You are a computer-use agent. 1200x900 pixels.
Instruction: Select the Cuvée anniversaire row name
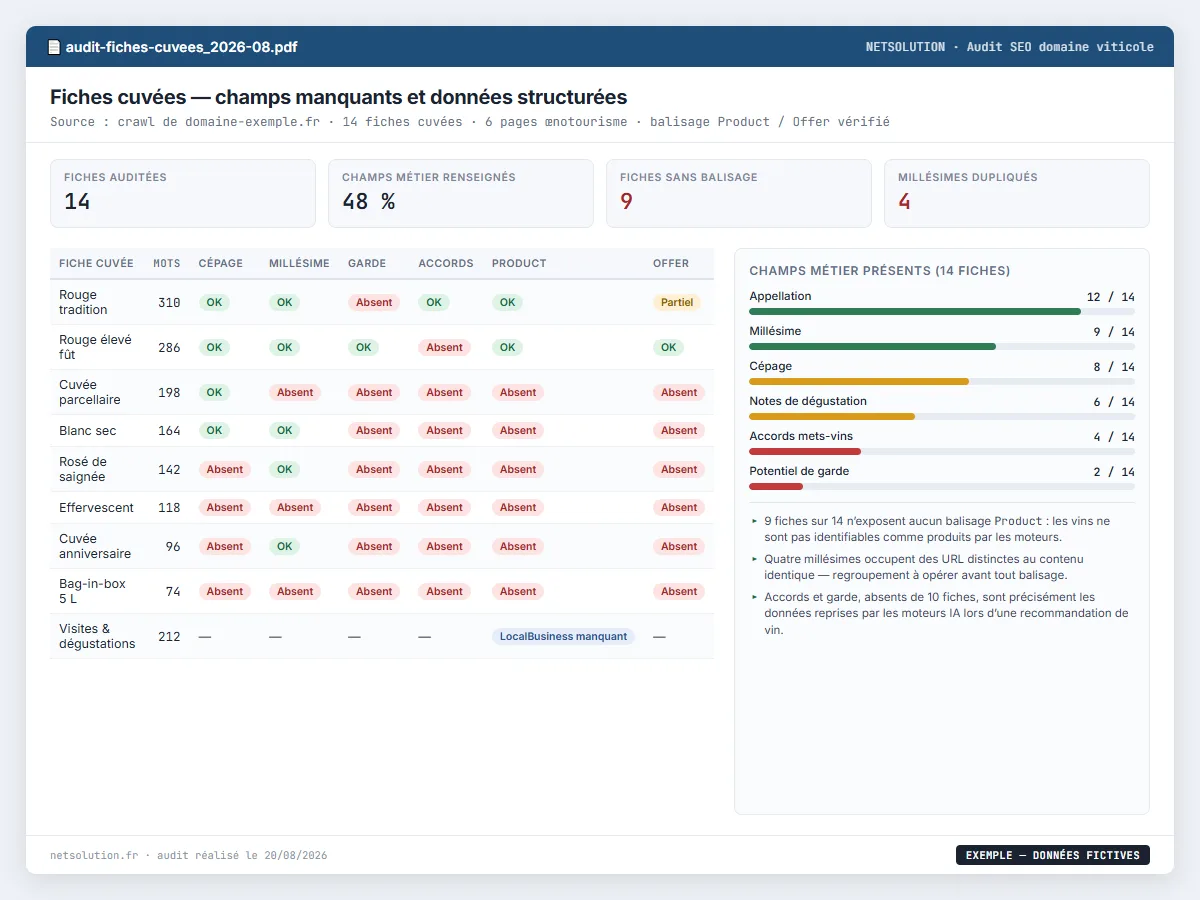[95, 546]
